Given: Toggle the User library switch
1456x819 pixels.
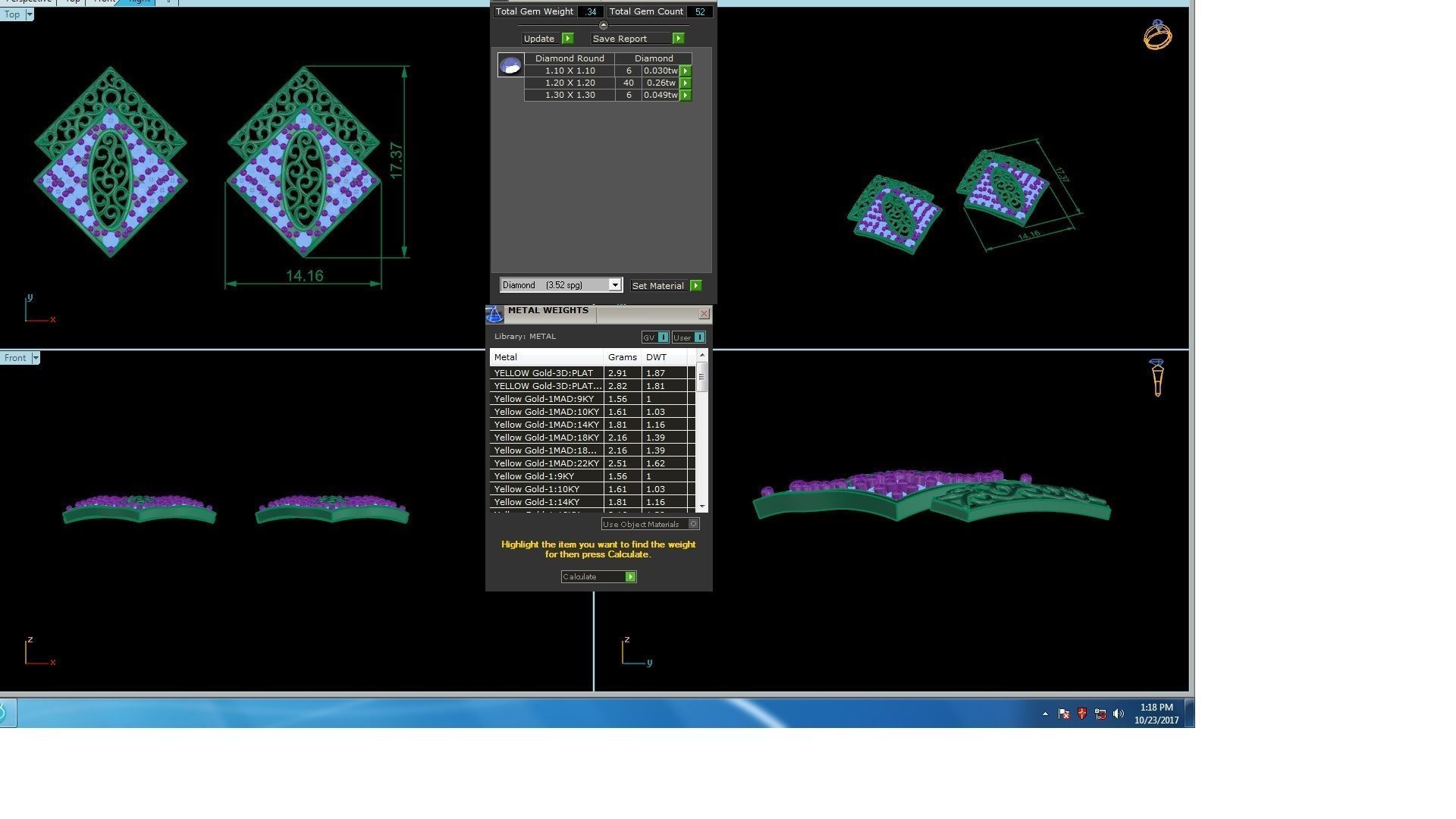Looking at the screenshot, I should [x=699, y=337].
